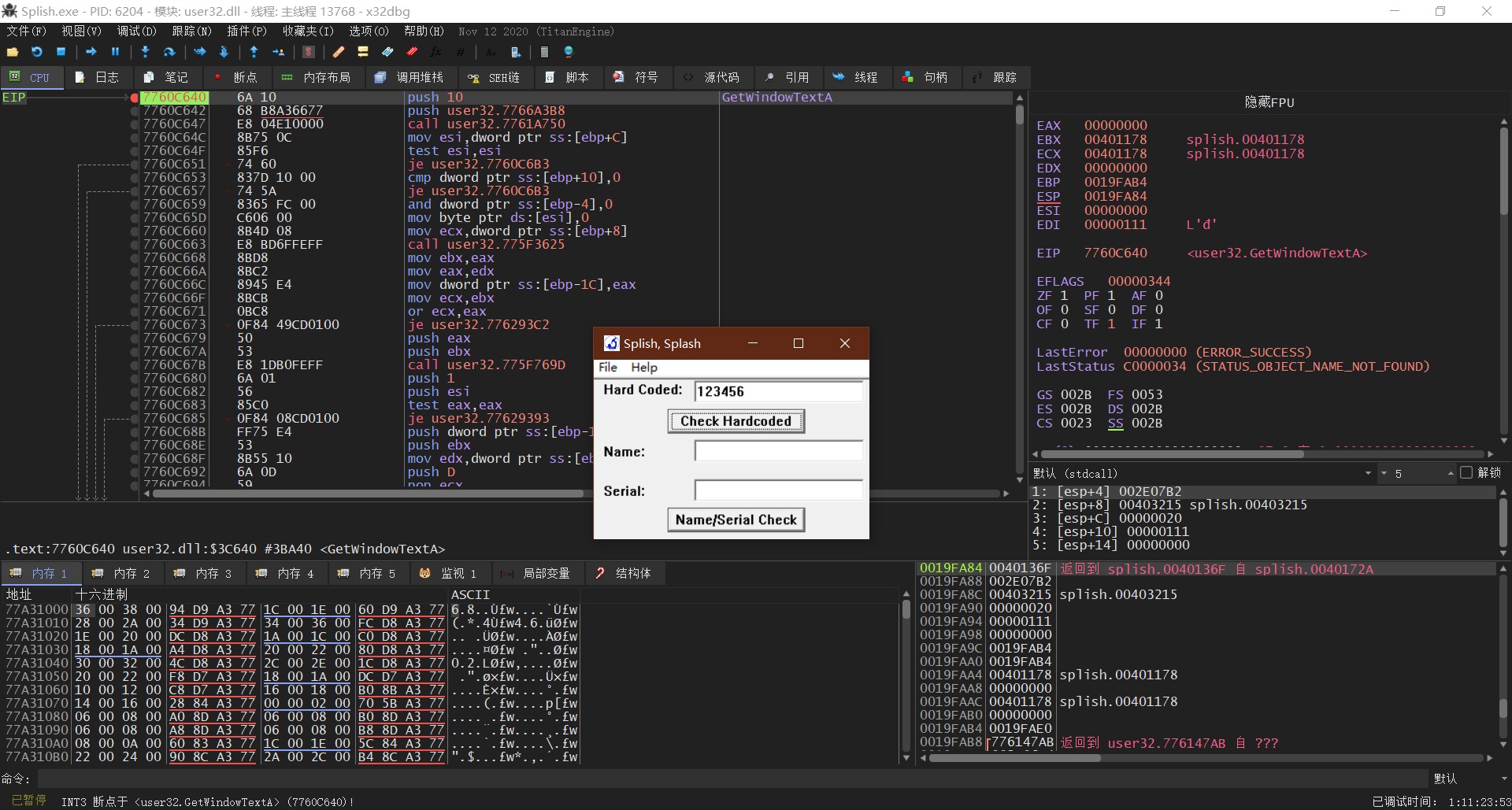Click the Restart debugging icon in toolbar
Screen dimensions: 1512x810
(x=36, y=52)
